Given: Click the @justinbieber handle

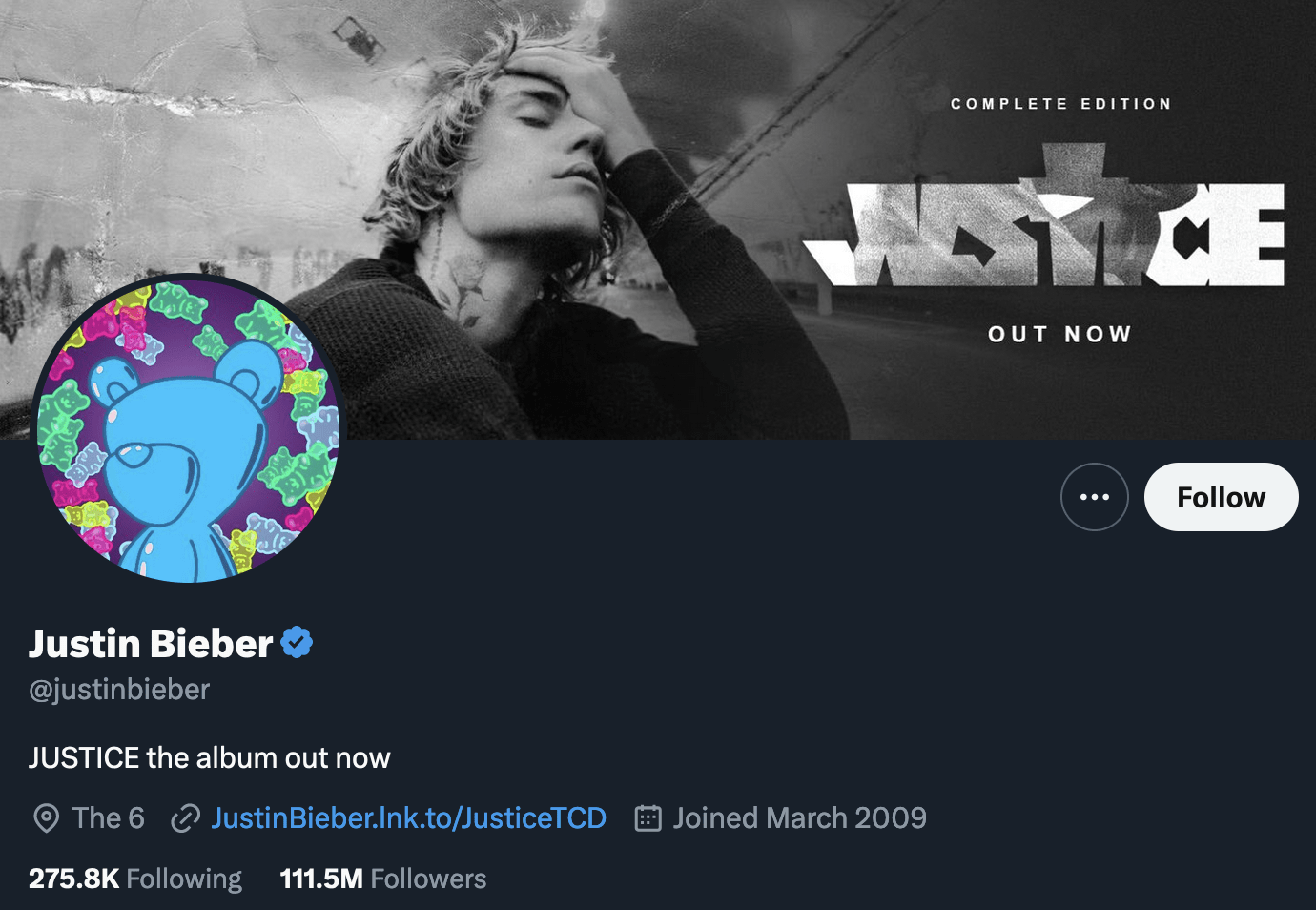Looking at the screenshot, I should pos(118,689).
